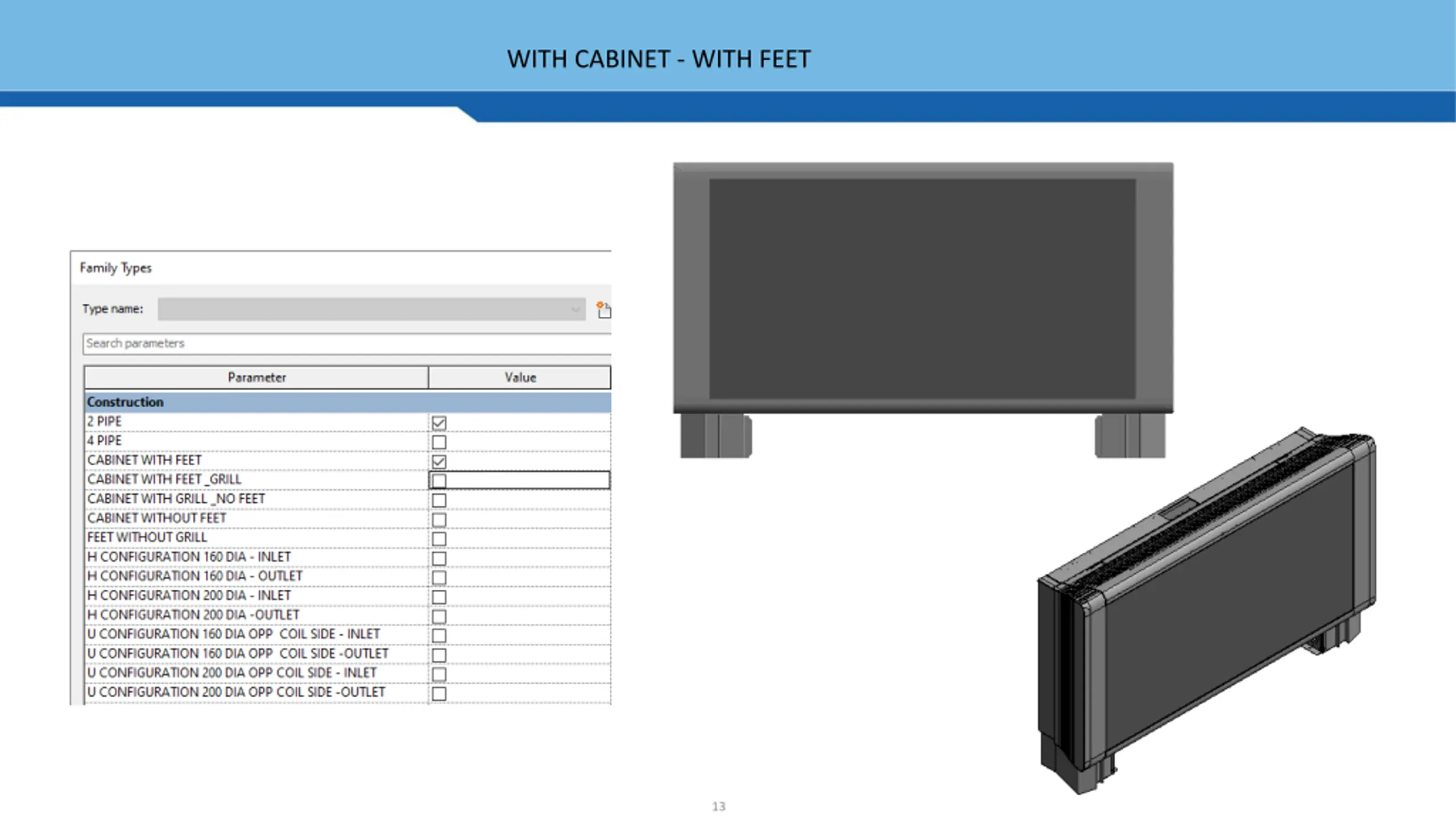Click the WITH CABINET - WITH FEET heading
Viewport: 1456px width, 819px height.
coord(659,59)
